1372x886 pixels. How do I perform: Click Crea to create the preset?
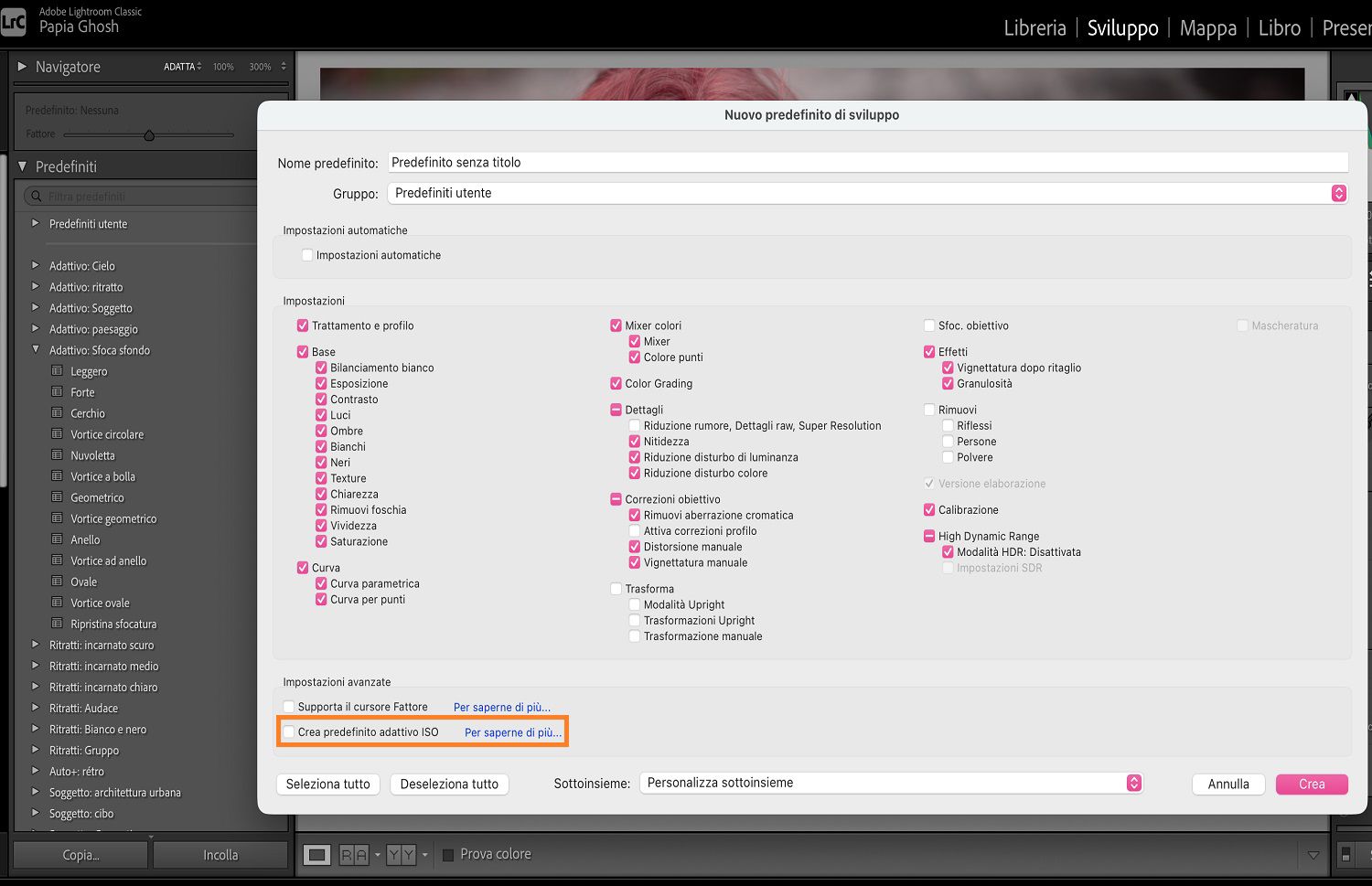click(x=1312, y=784)
